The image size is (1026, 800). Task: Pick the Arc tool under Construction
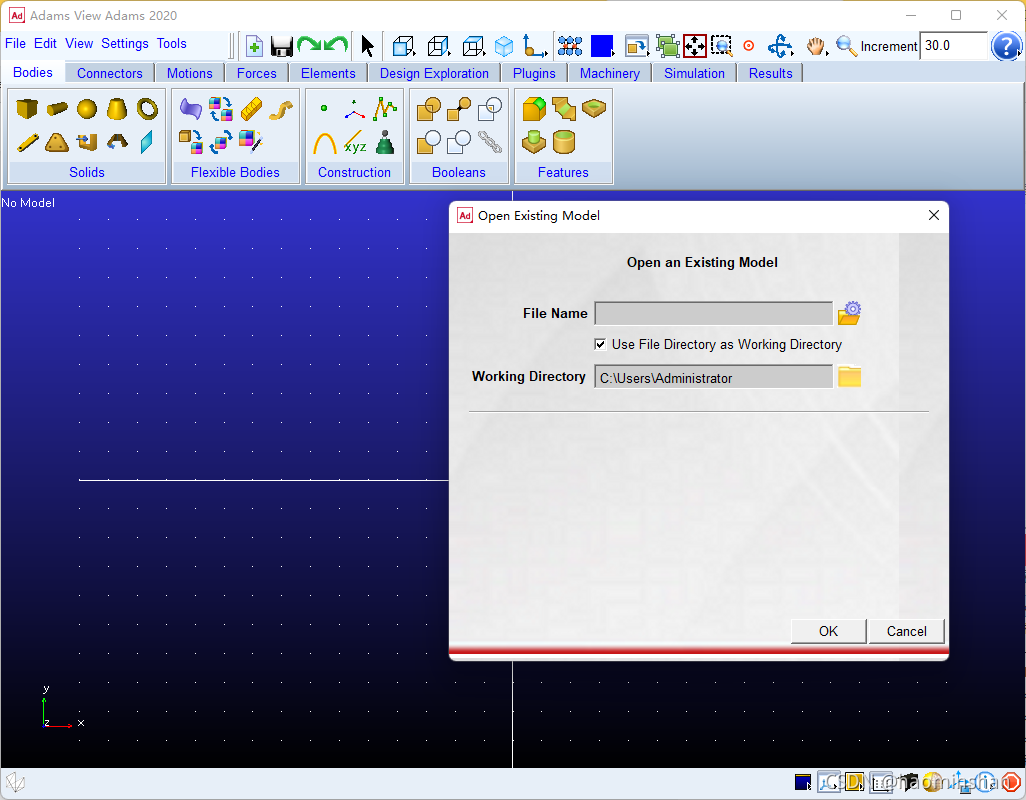click(x=323, y=143)
